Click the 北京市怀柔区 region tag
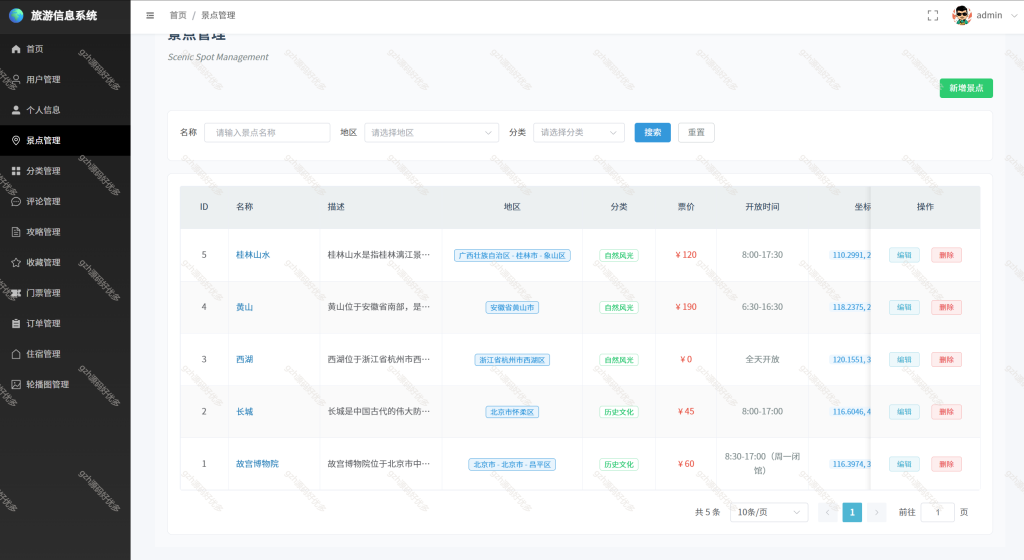 click(x=512, y=412)
